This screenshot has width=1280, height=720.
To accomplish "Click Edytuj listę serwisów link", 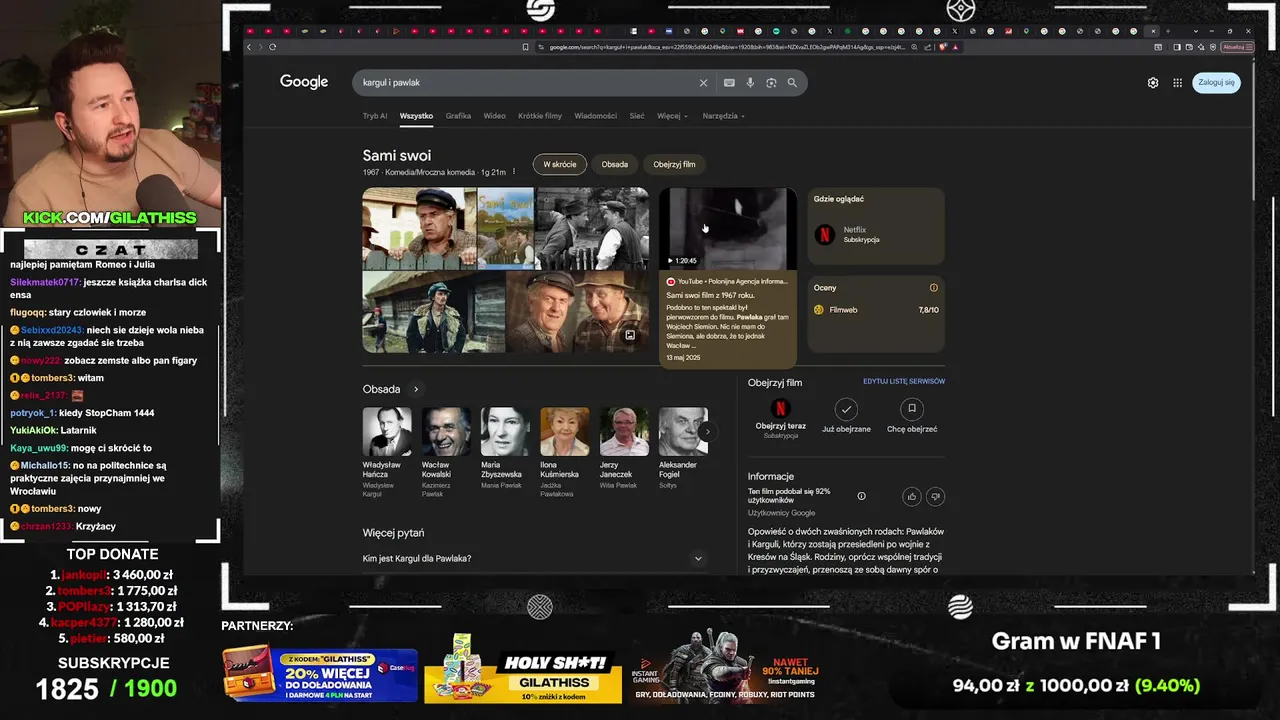I will tap(904, 381).
